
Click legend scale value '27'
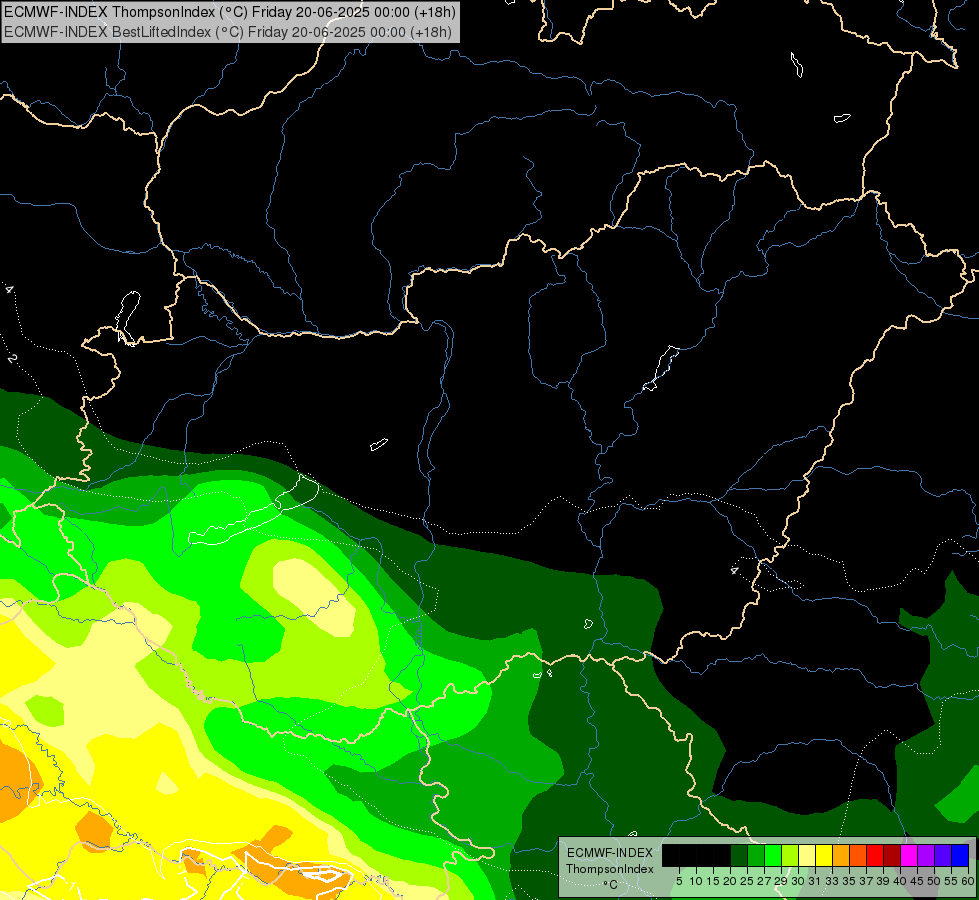pos(764,881)
